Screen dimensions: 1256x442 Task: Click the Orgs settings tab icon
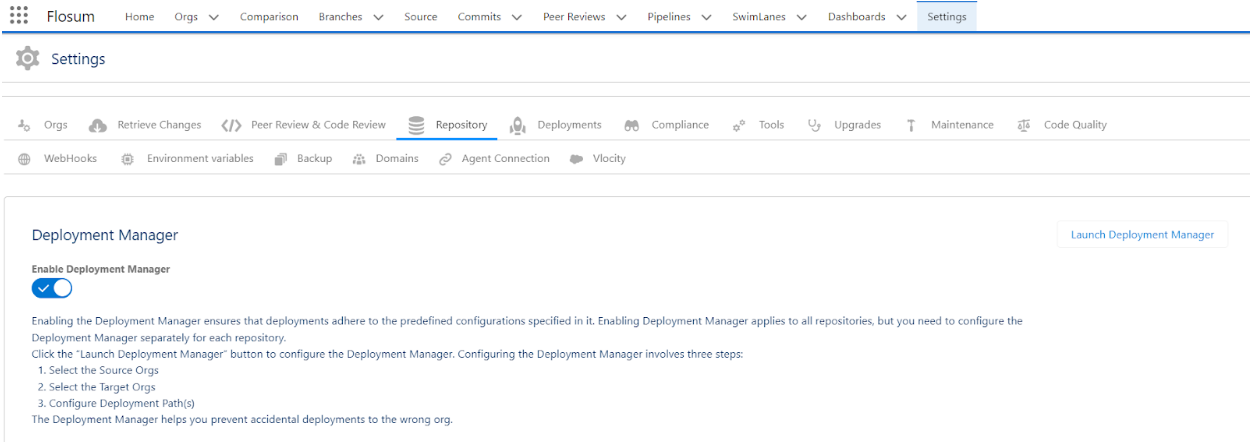[x=26, y=125]
